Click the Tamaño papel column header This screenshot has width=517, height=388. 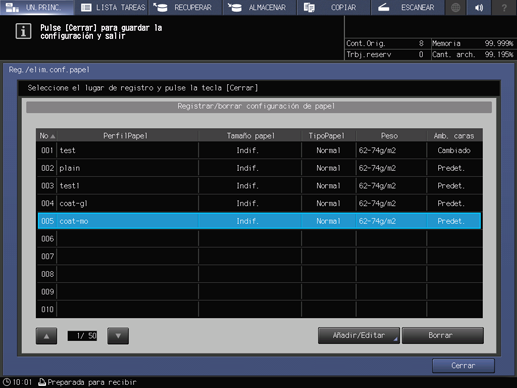coord(250,136)
